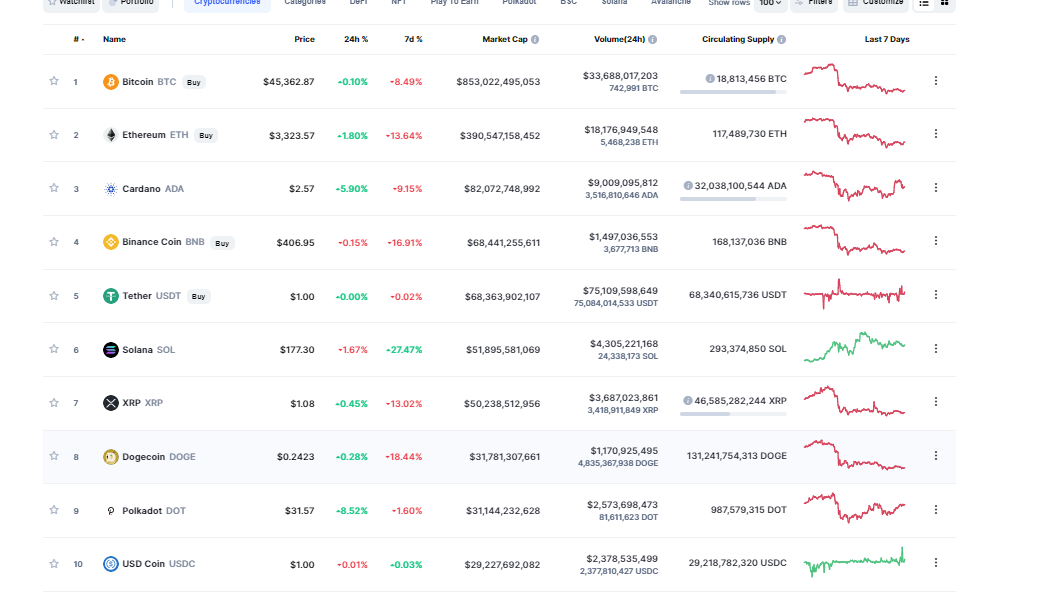This screenshot has height=595, width=1053.
Task: Click the USD Coin blue logo icon
Action: click(111, 563)
